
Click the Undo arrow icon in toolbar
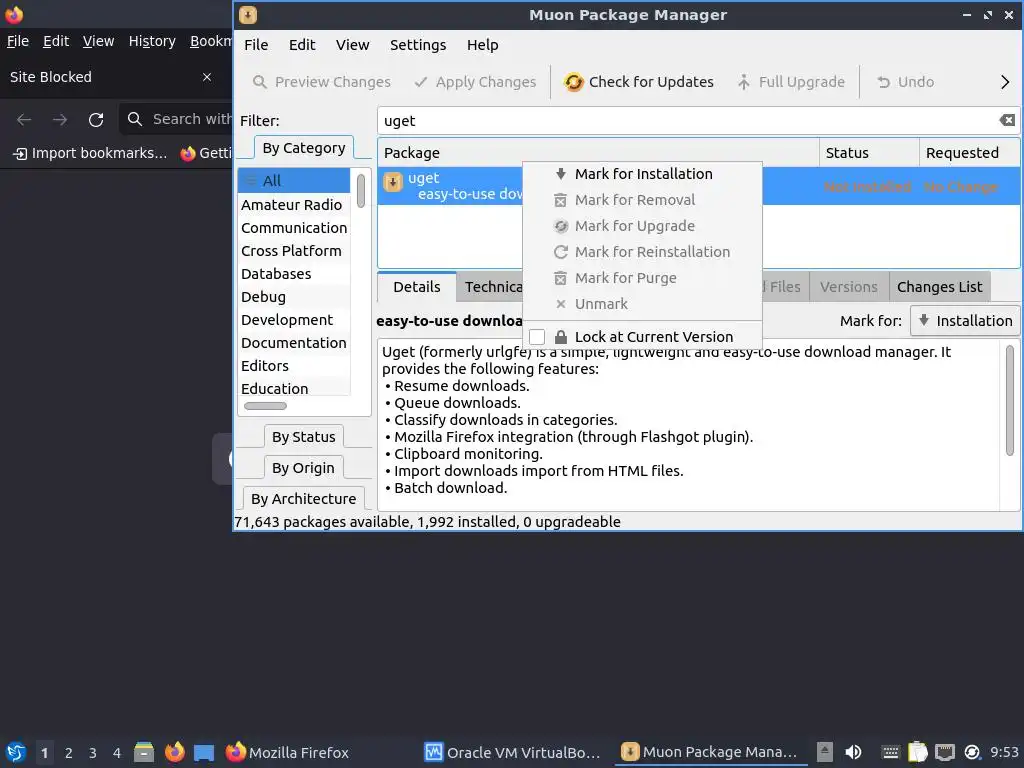pos(884,82)
